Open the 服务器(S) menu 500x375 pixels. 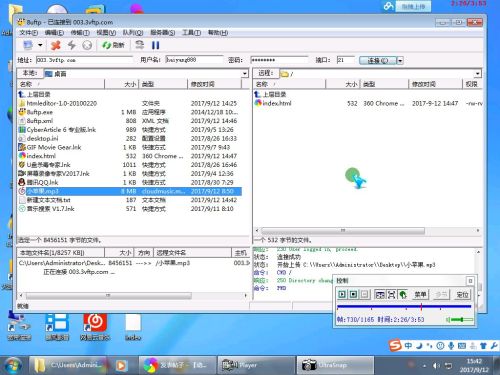(163, 33)
